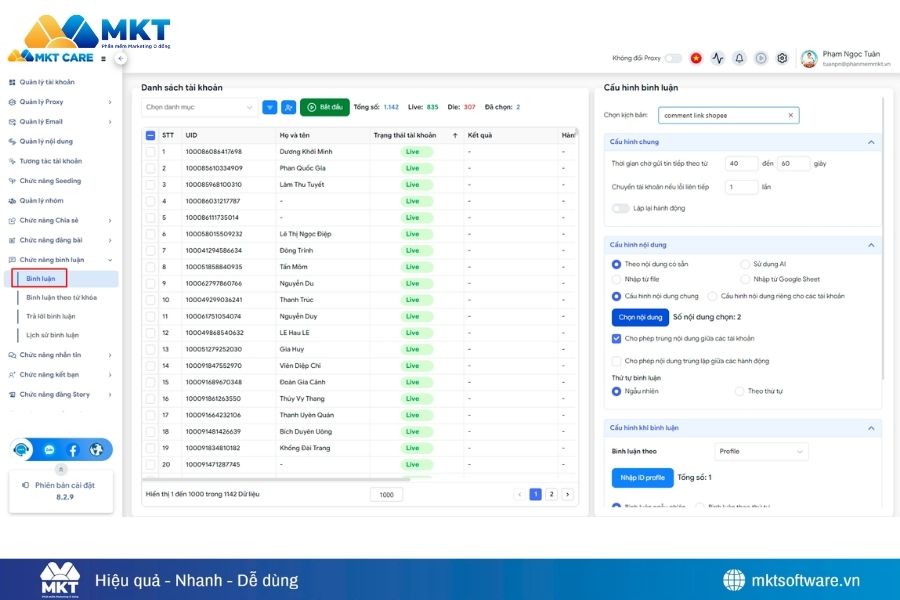Open Quản lý Proxy in the sidebar
900x600 pixels.
41,102
